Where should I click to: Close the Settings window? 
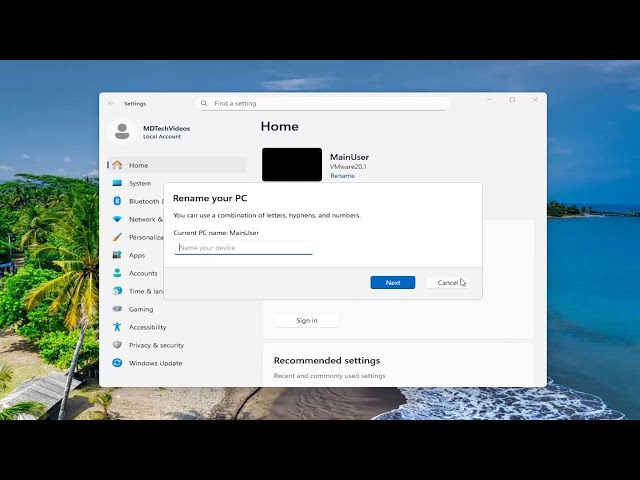535,100
